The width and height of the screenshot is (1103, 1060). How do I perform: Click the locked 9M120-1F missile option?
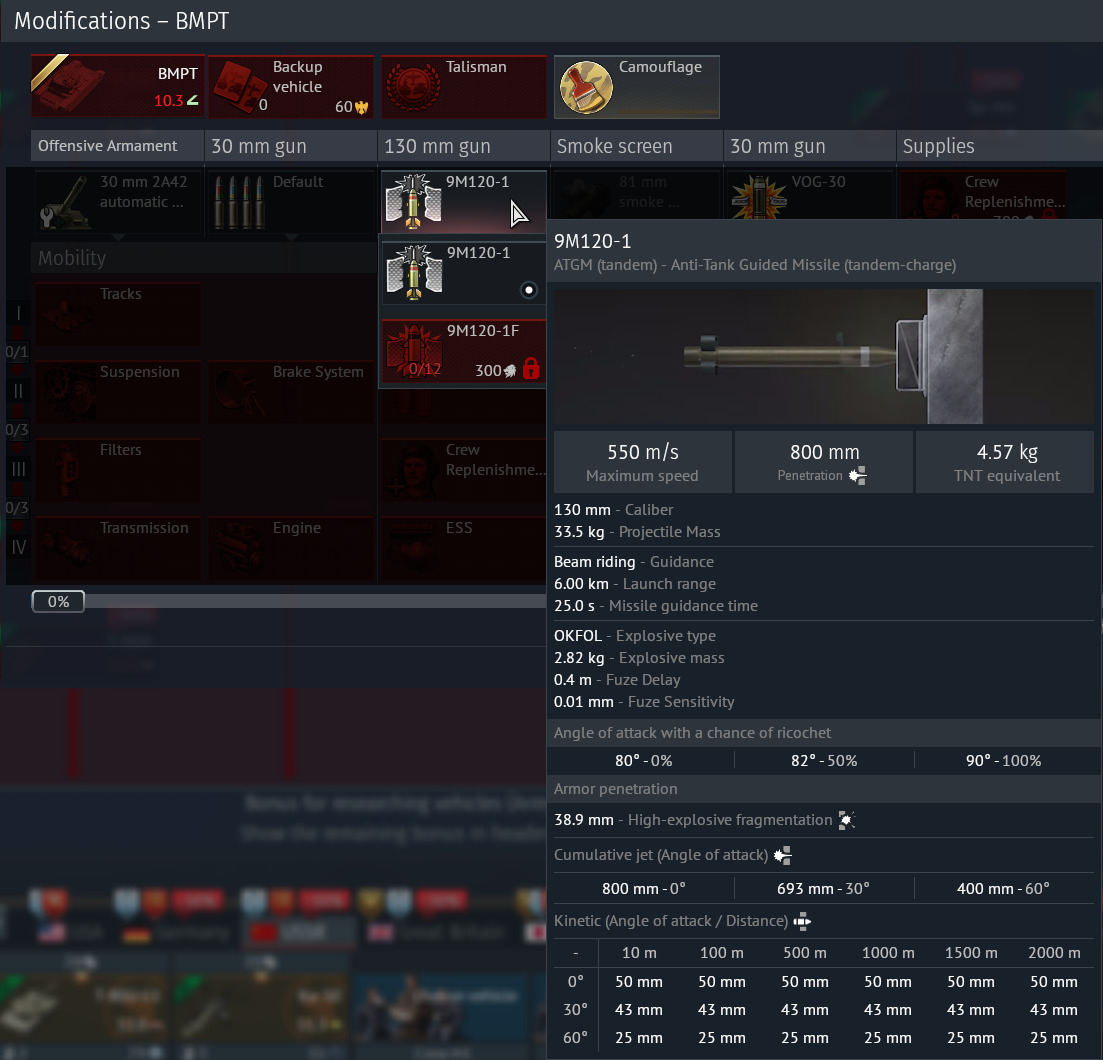point(463,352)
